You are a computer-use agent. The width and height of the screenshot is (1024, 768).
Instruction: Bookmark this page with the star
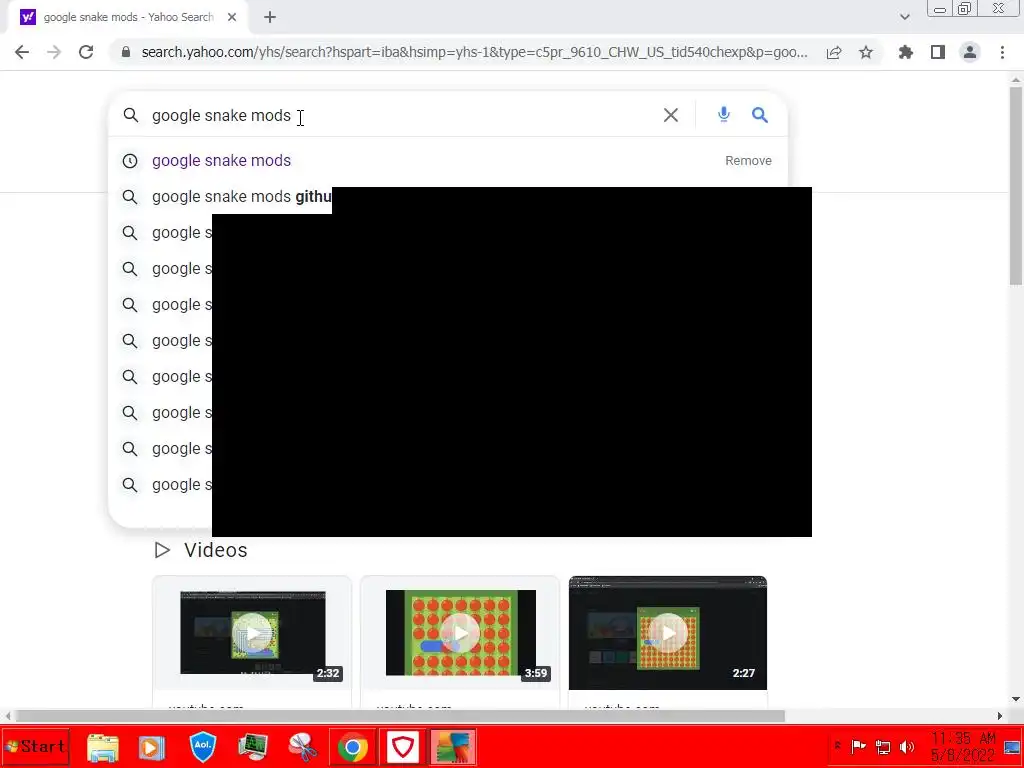pos(866,53)
